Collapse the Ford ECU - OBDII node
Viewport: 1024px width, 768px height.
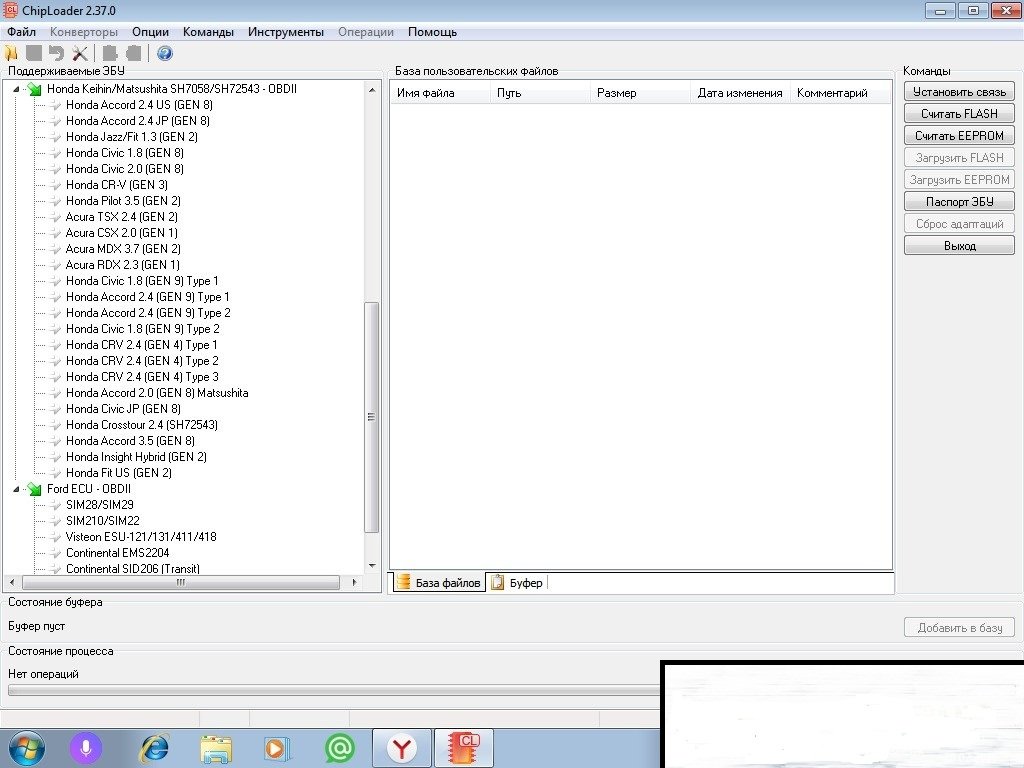click(x=17, y=489)
